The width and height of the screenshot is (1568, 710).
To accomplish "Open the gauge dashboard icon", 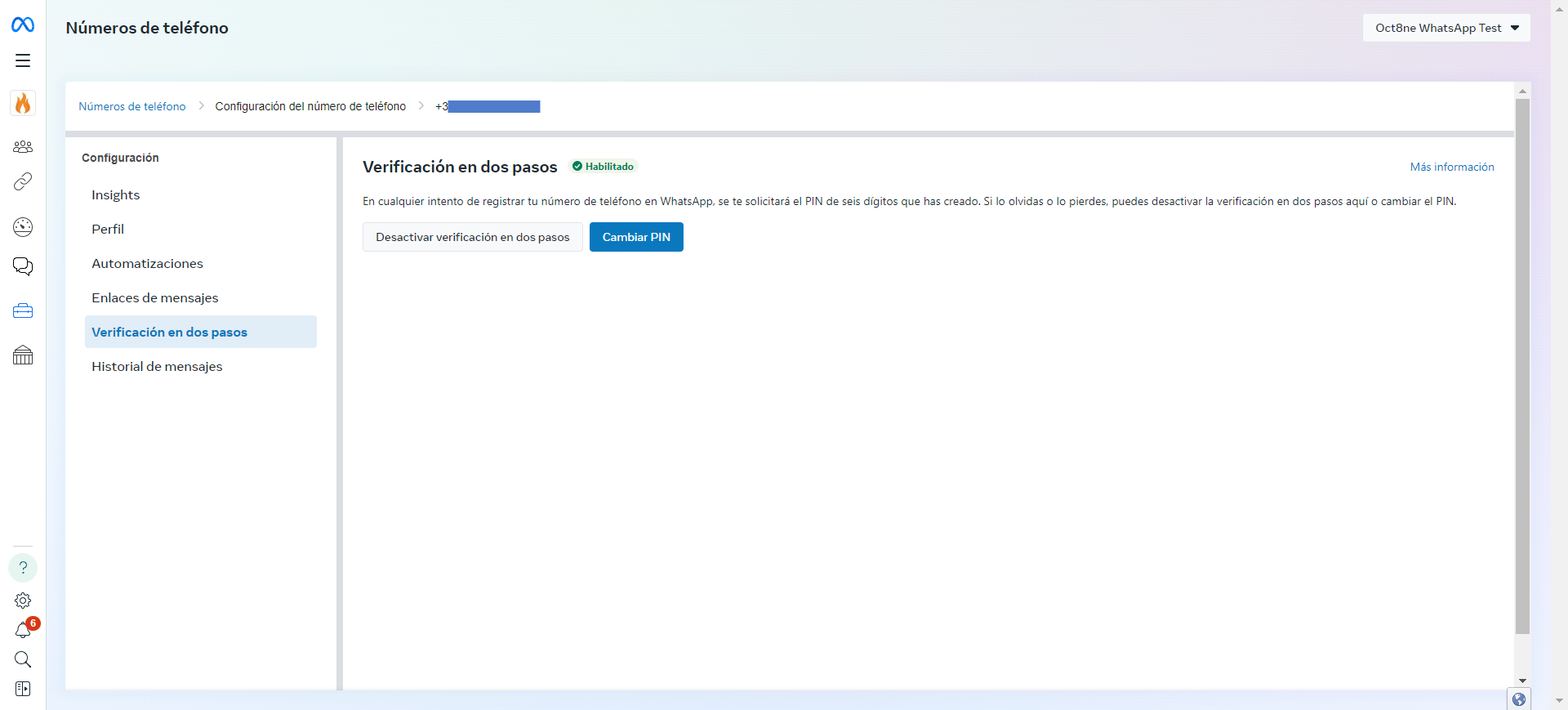I will (x=23, y=227).
